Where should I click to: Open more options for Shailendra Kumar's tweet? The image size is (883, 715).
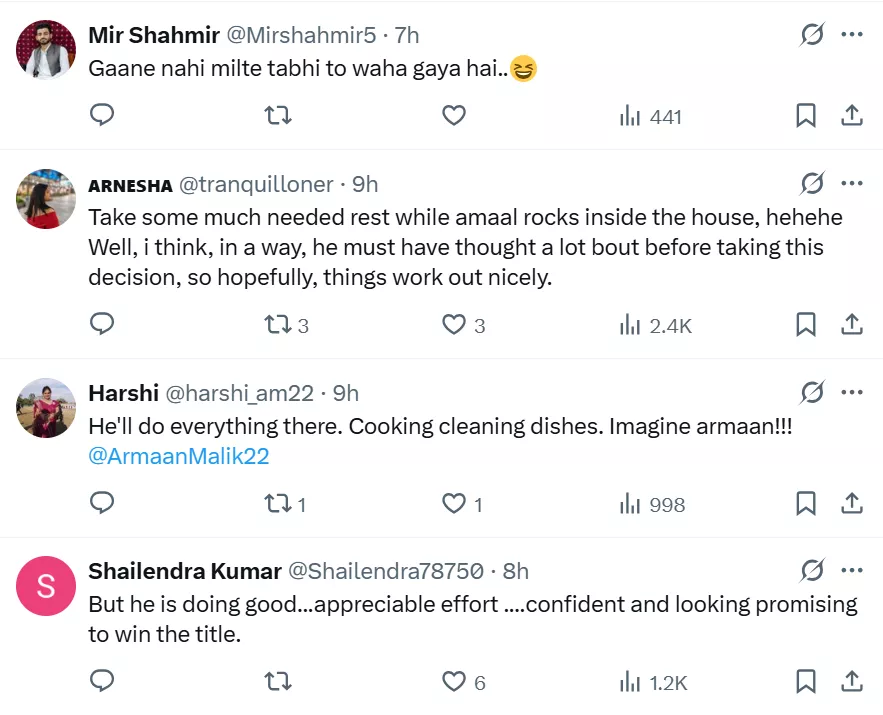pyautogui.click(x=852, y=571)
